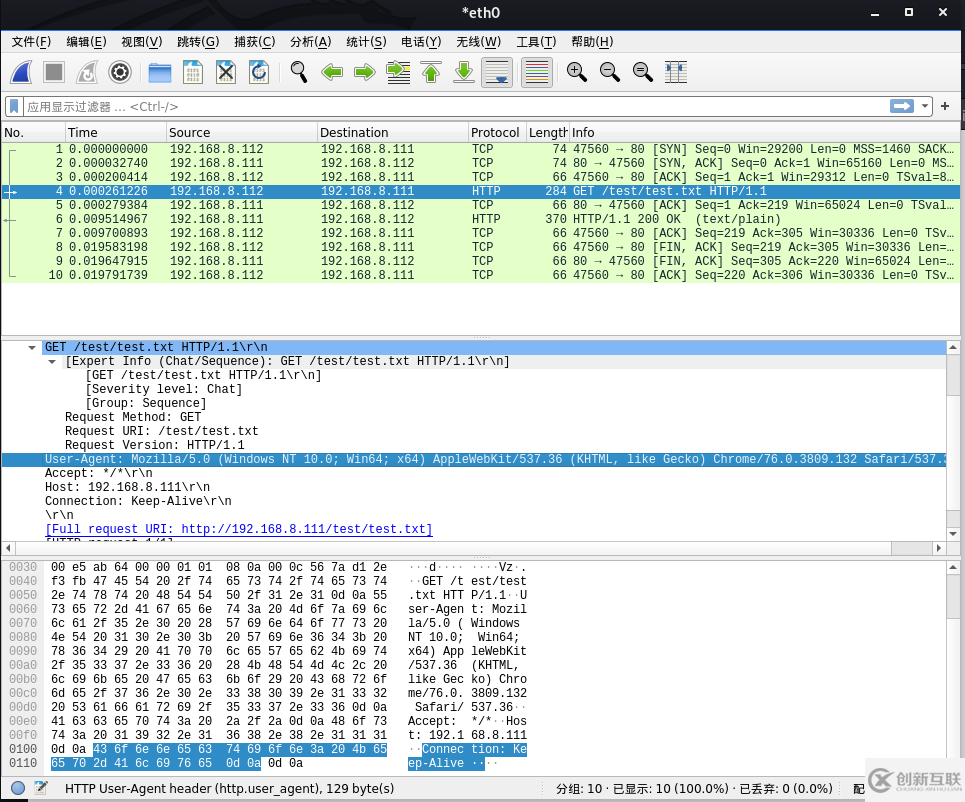This screenshot has width=965, height=802.
Task: Open the 分析(A) menu
Action: (310, 42)
